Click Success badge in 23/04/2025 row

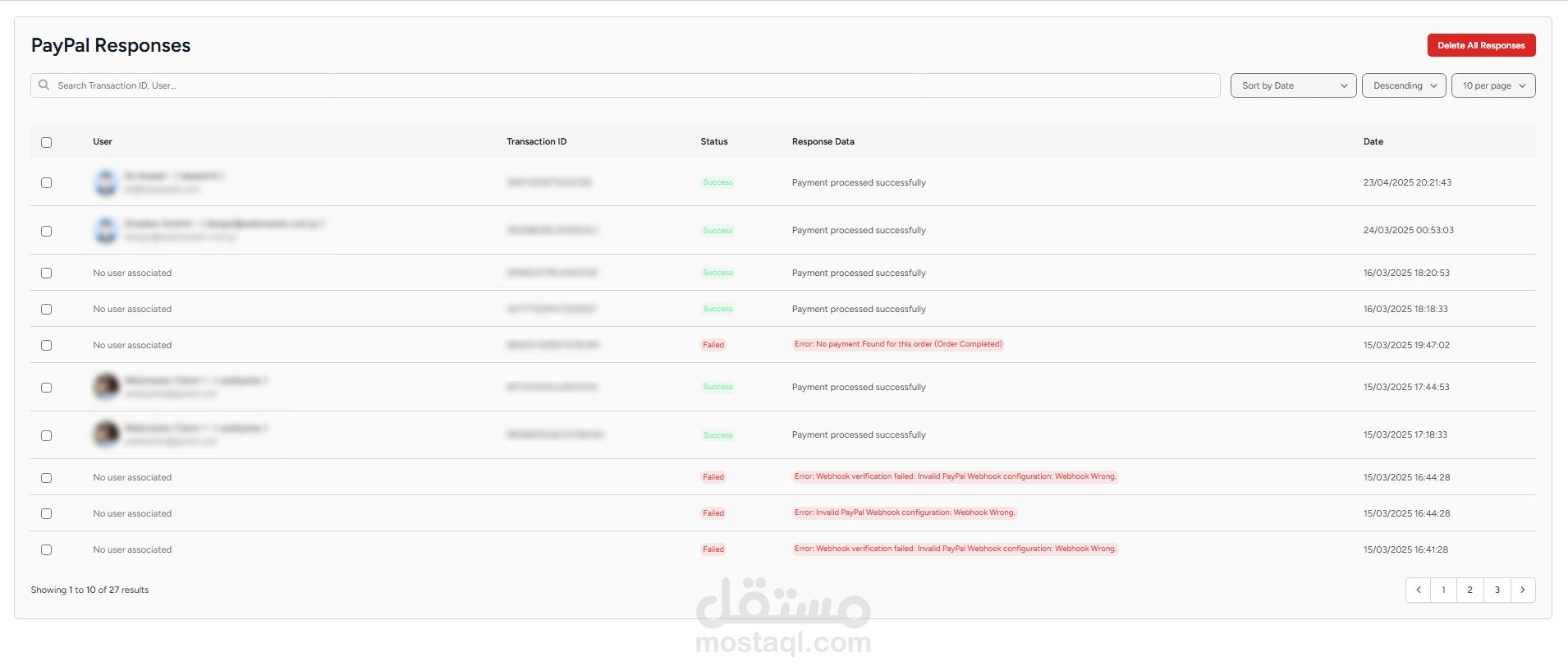tap(718, 182)
